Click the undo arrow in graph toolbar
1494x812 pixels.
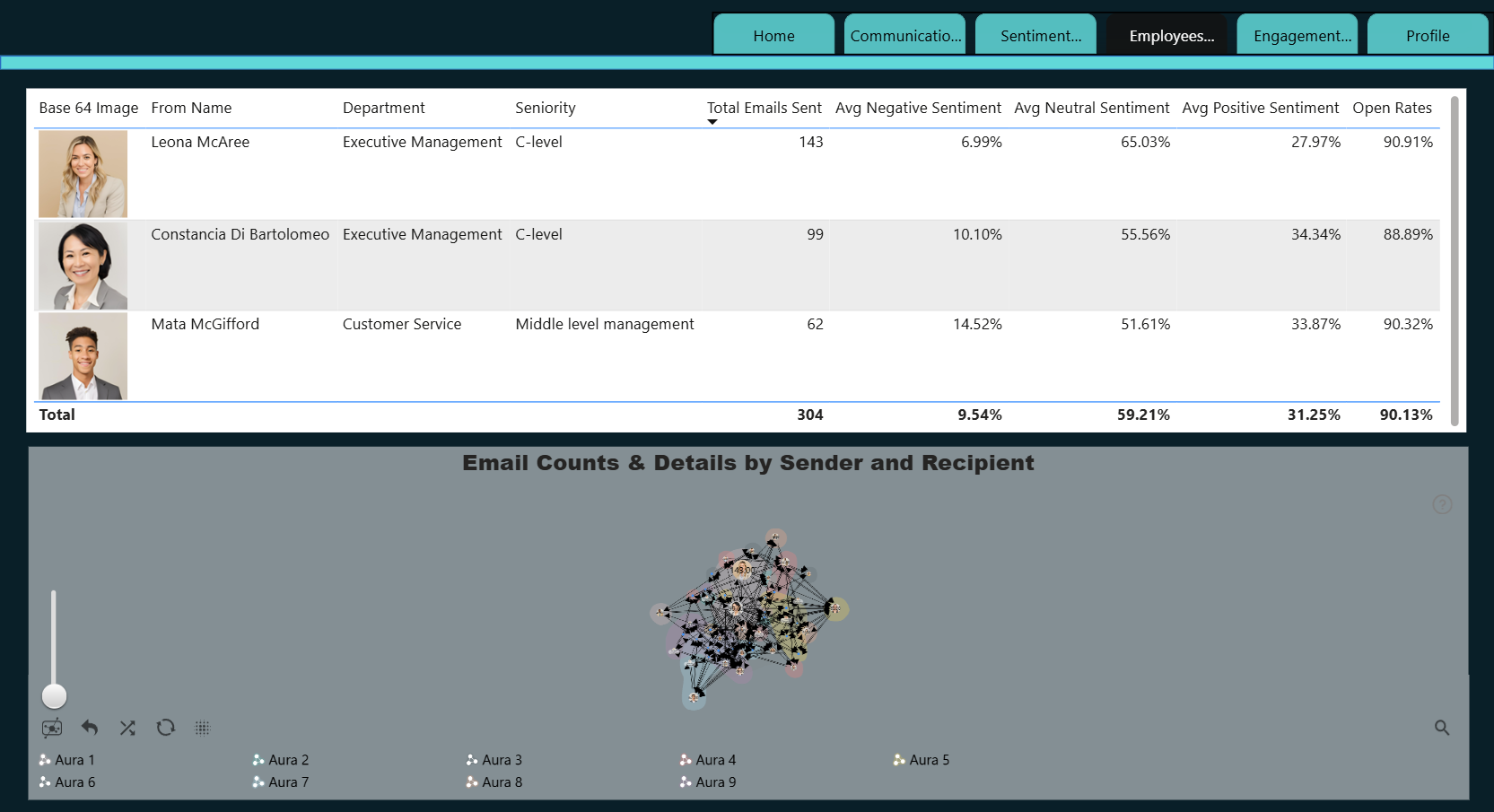[90, 728]
